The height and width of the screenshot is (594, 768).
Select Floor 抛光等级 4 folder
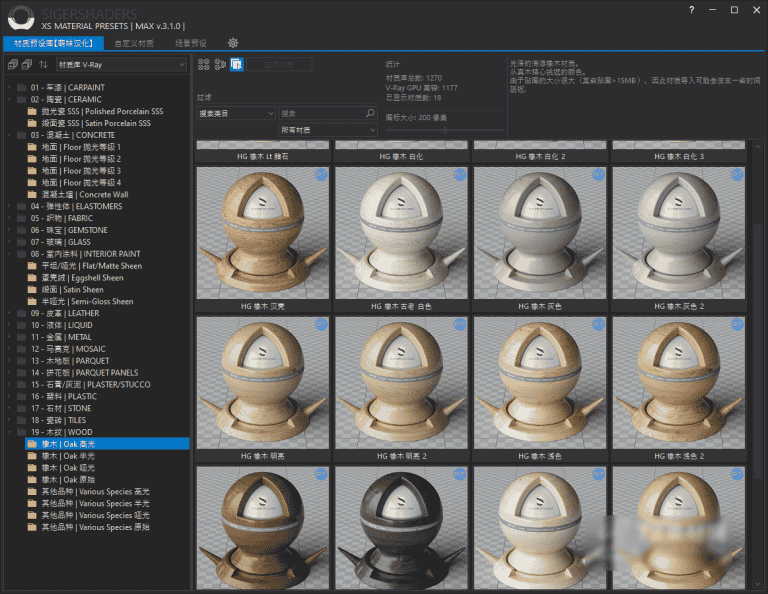pyautogui.click(x=81, y=183)
